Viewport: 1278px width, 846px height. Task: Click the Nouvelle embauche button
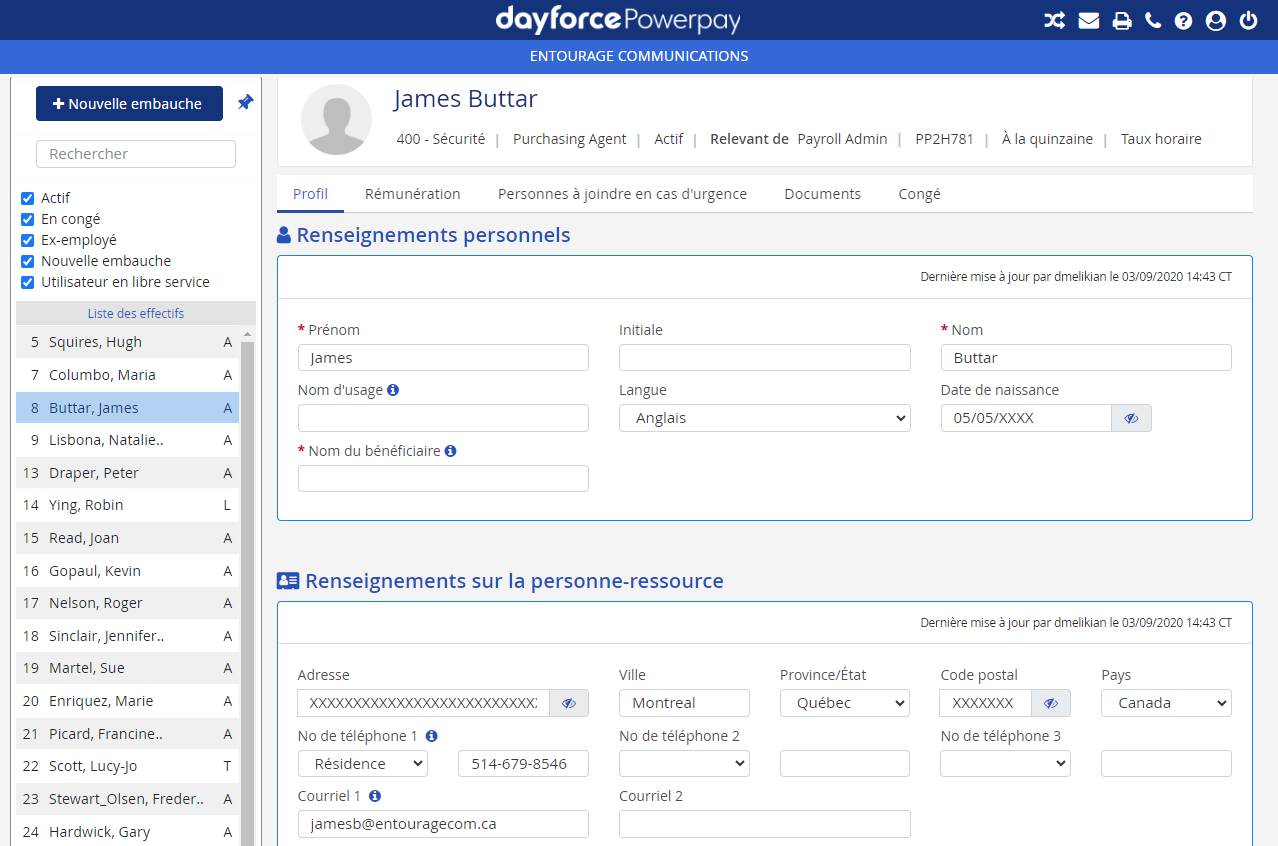pyautogui.click(x=129, y=104)
